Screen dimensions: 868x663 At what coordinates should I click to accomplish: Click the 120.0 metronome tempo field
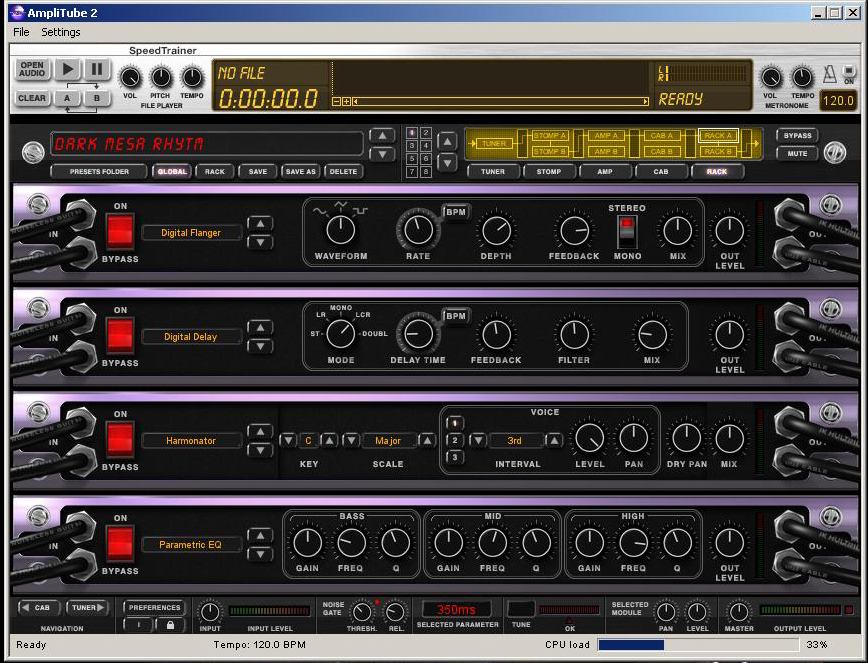click(x=837, y=101)
